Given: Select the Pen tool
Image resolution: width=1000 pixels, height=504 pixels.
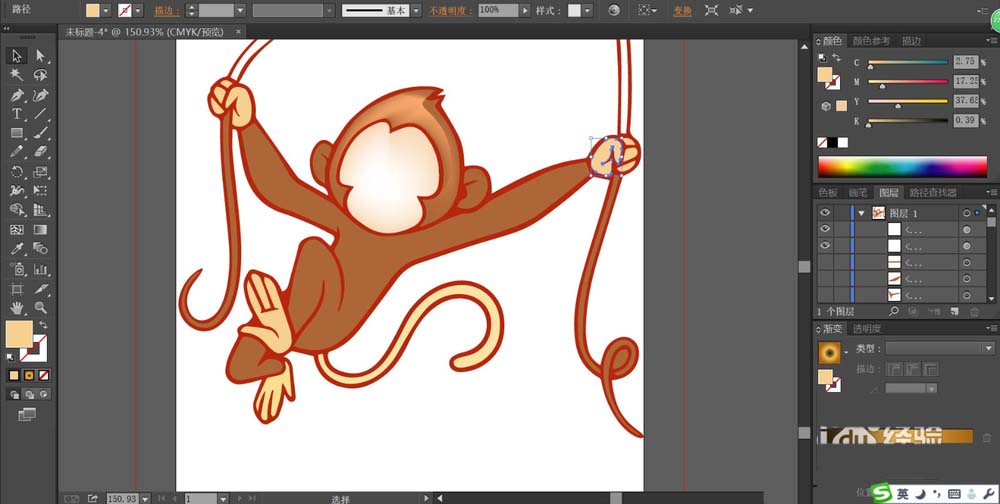Looking at the screenshot, I should (17, 95).
